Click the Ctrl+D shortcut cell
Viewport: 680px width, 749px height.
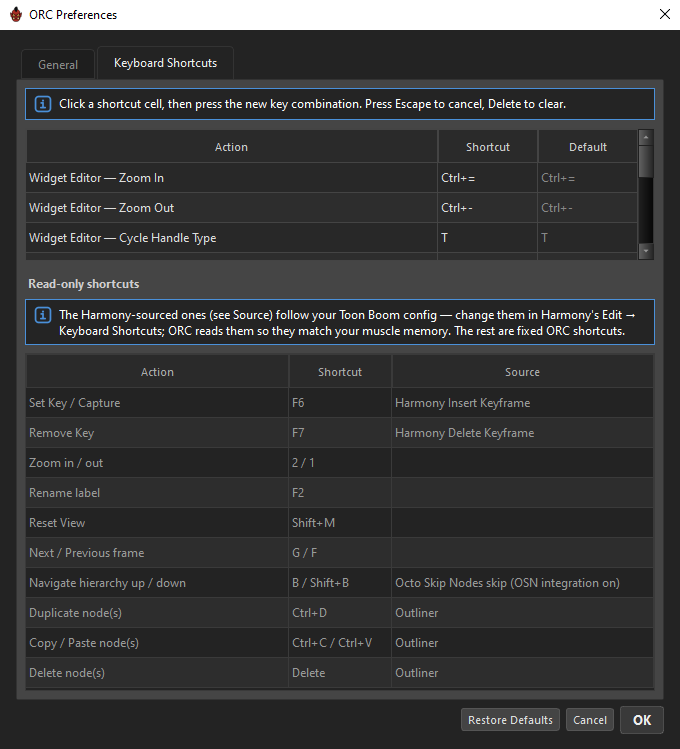[x=340, y=613]
